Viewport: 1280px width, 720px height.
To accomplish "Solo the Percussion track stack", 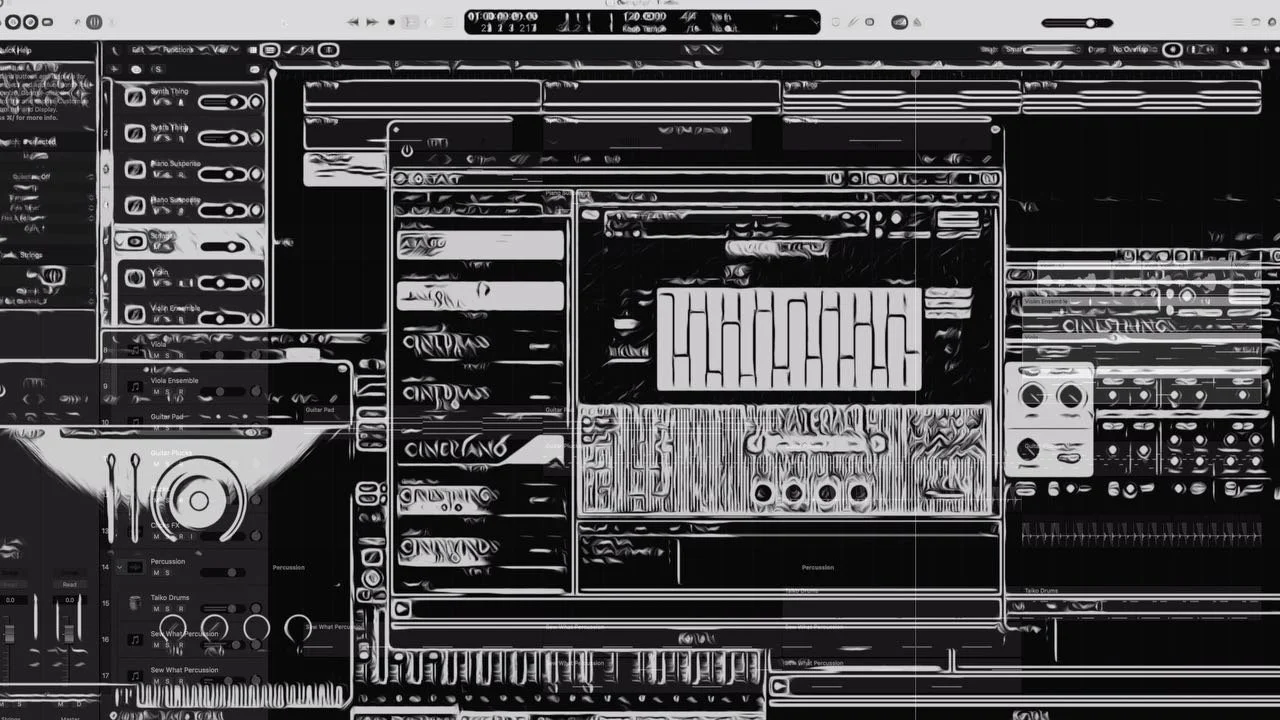I will [167, 572].
